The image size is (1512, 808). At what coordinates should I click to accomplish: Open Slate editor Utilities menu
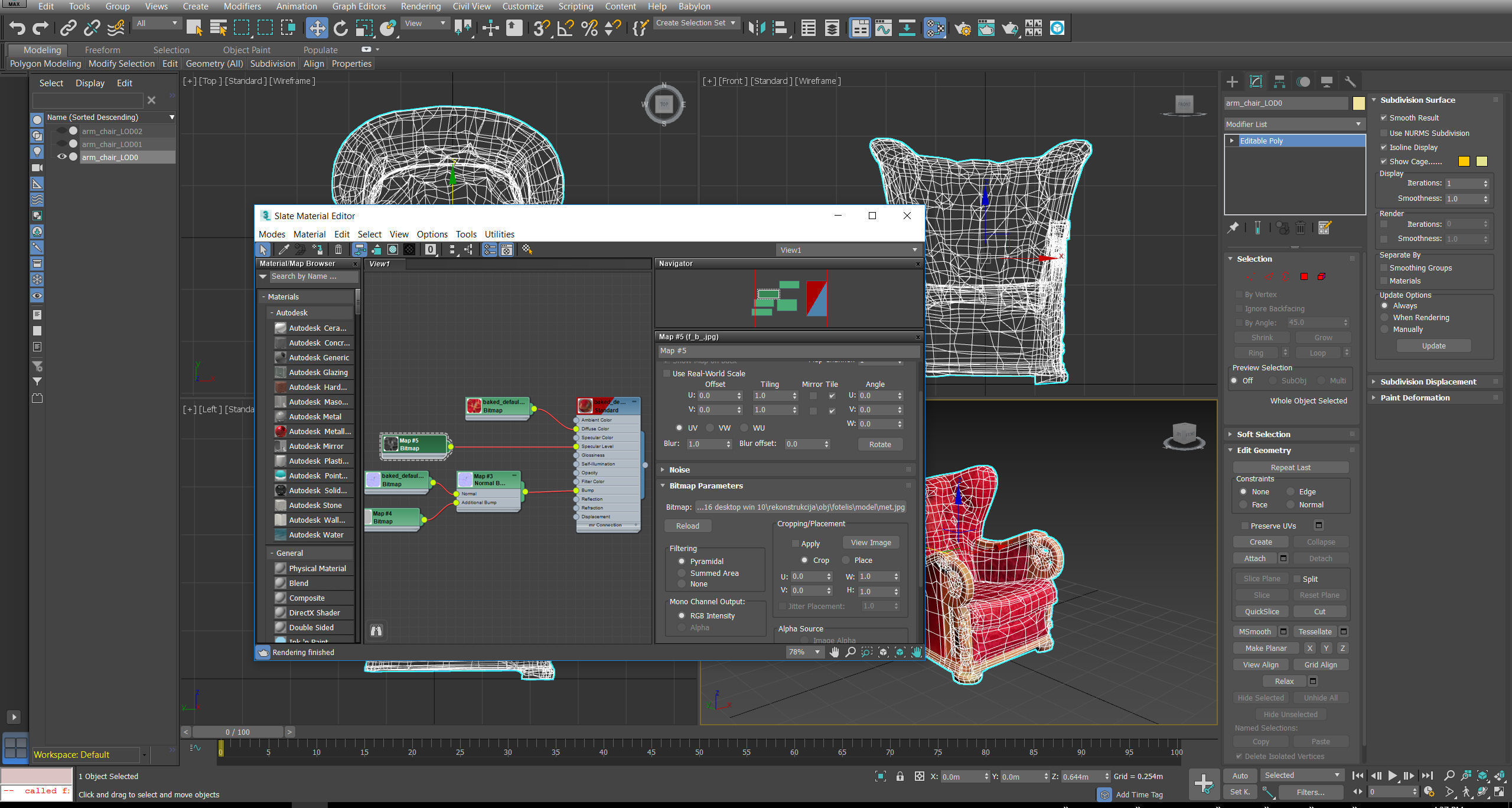pyautogui.click(x=499, y=234)
